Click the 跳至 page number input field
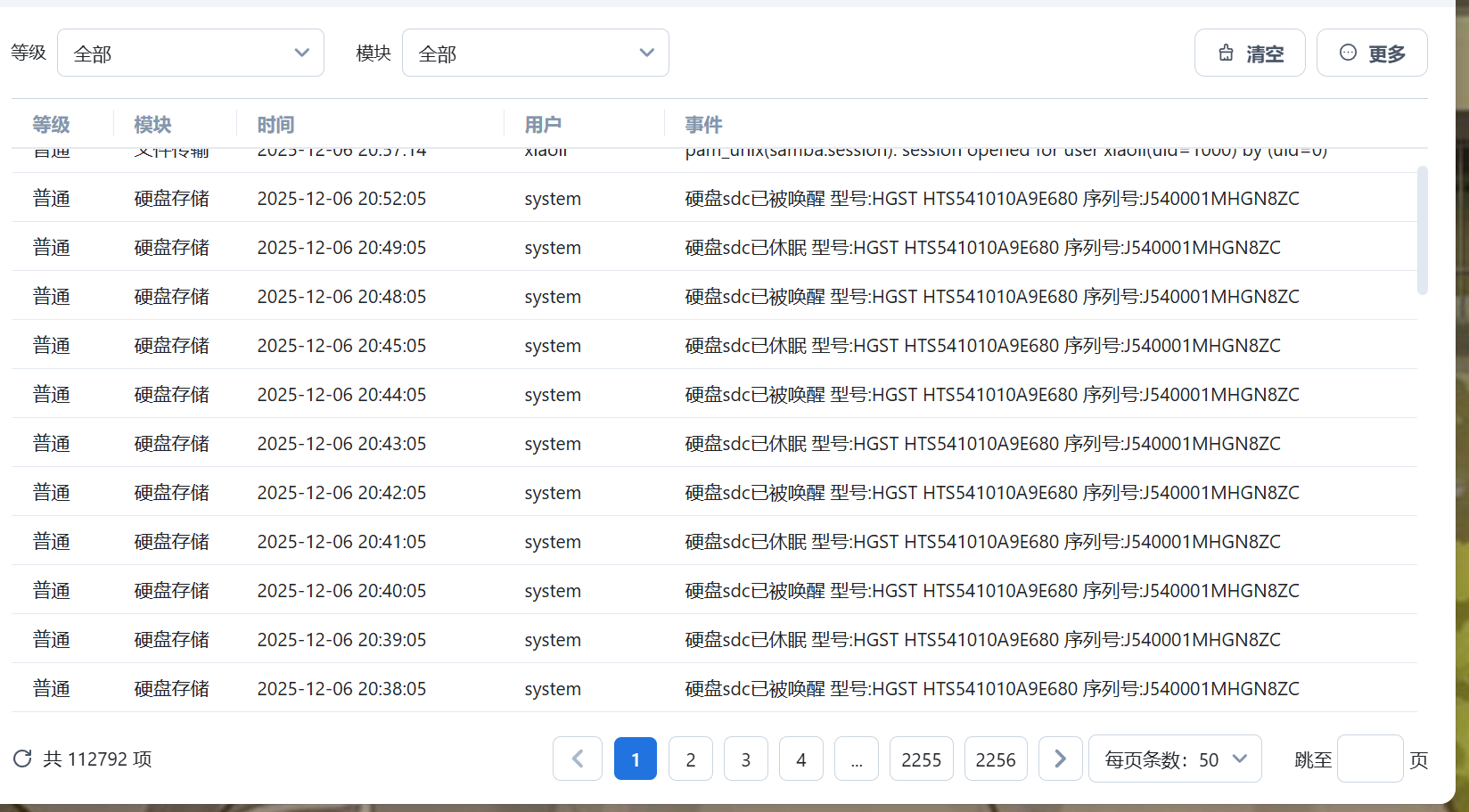Viewport: 1469px width, 812px height. (x=1370, y=759)
